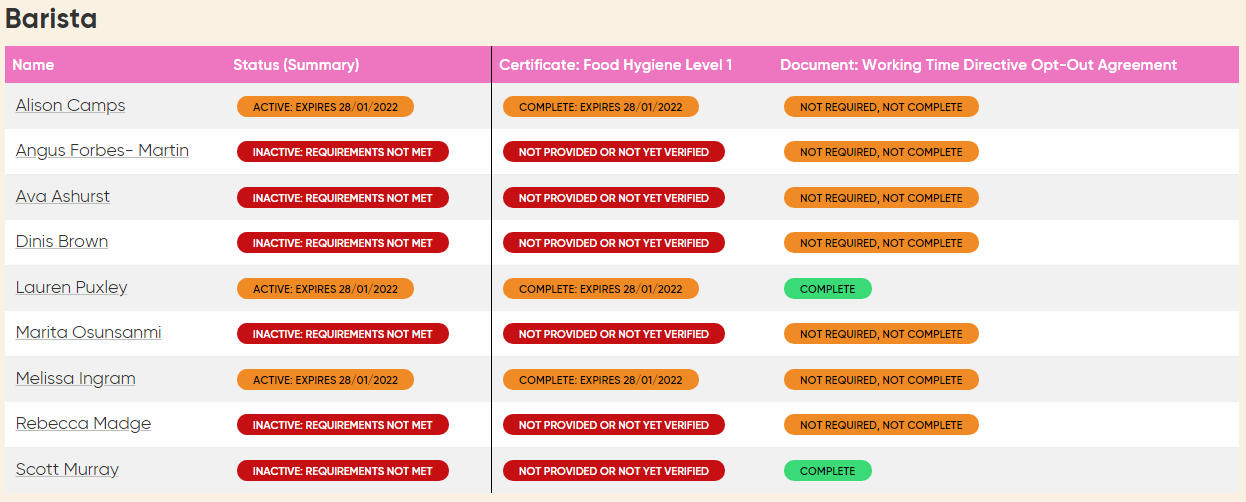Viewport: 1246px width, 502px height.
Task: Click Melissa Ingram opt-out not required badge
Action: click(881, 380)
